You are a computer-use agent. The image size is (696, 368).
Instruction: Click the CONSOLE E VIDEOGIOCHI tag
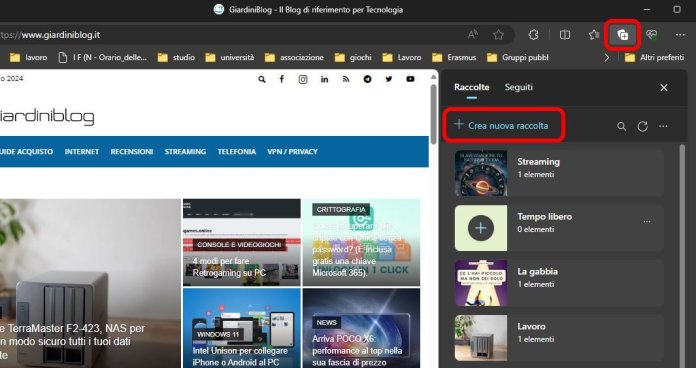coord(239,245)
